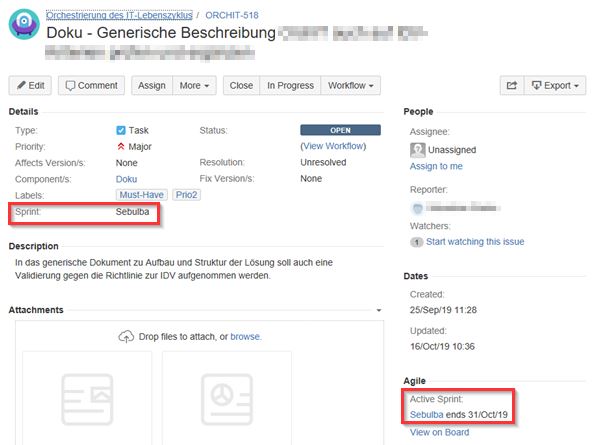
Task: Open the share issue icon button
Action: click(x=512, y=85)
